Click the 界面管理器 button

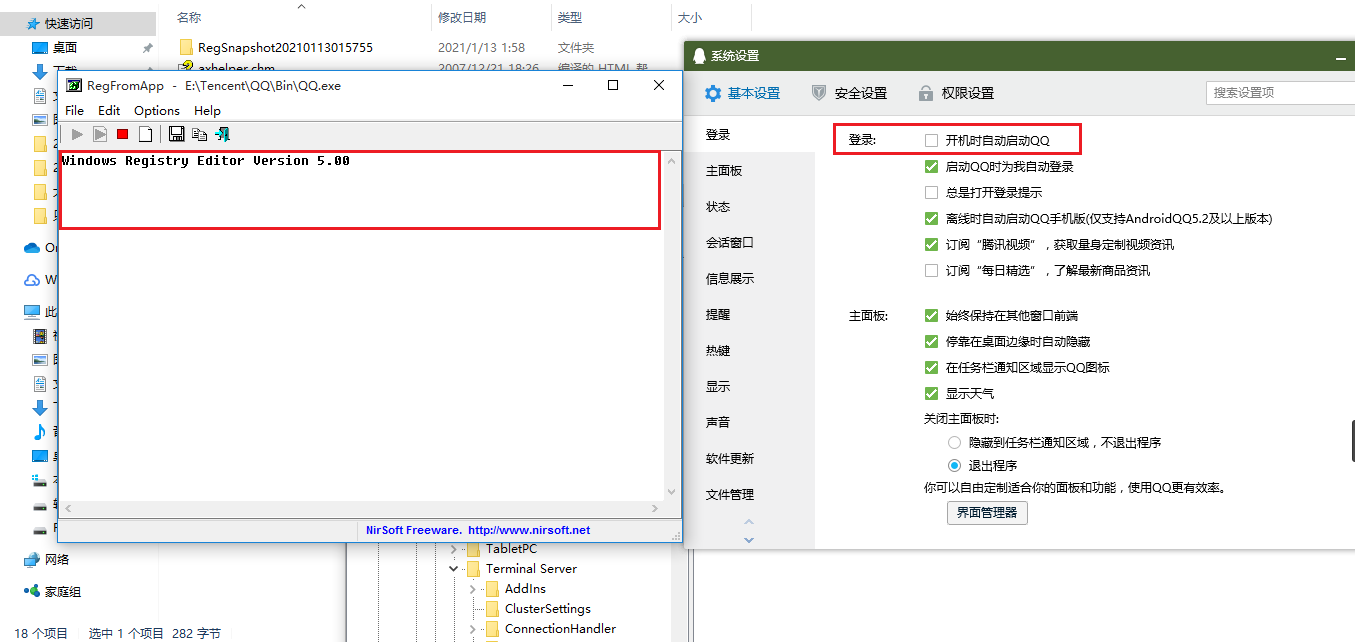tap(987, 512)
